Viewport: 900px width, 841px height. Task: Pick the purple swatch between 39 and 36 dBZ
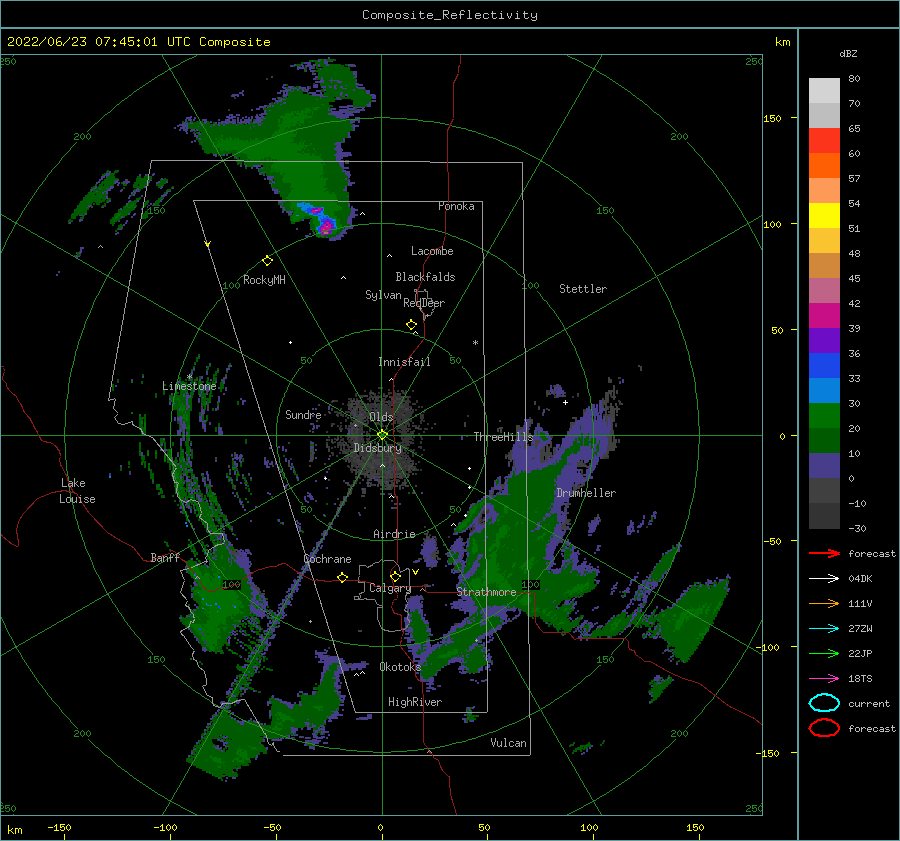coord(824,341)
